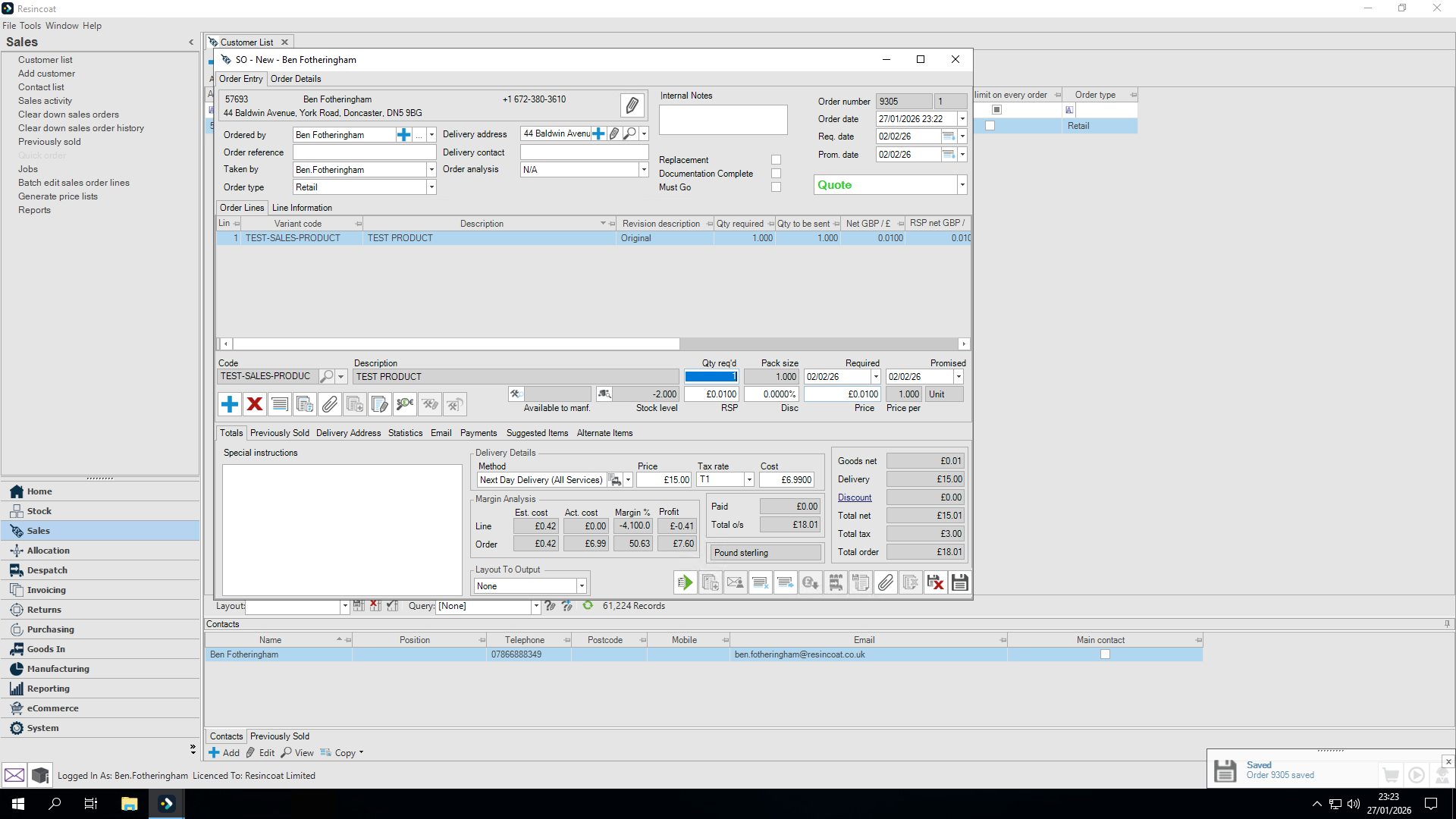The width and height of the screenshot is (1456, 819).
Task: Enable the Documentation Complete checkbox
Action: click(776, 174)
